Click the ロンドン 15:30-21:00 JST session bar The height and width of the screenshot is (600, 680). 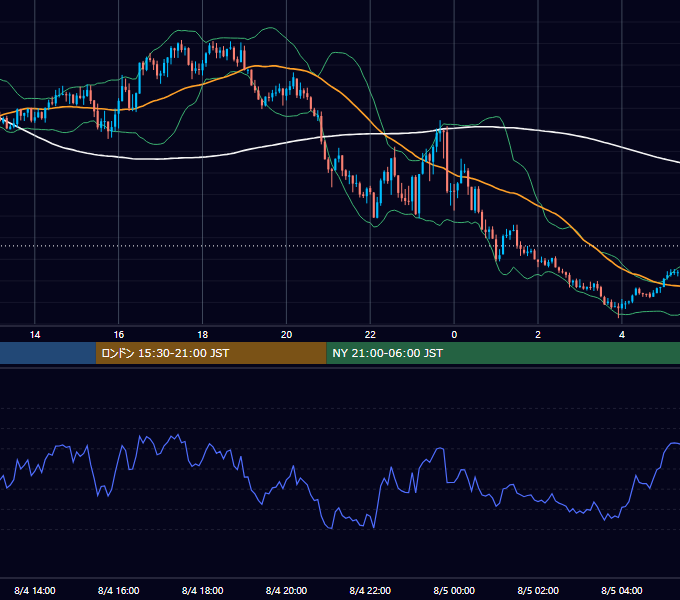211,353
